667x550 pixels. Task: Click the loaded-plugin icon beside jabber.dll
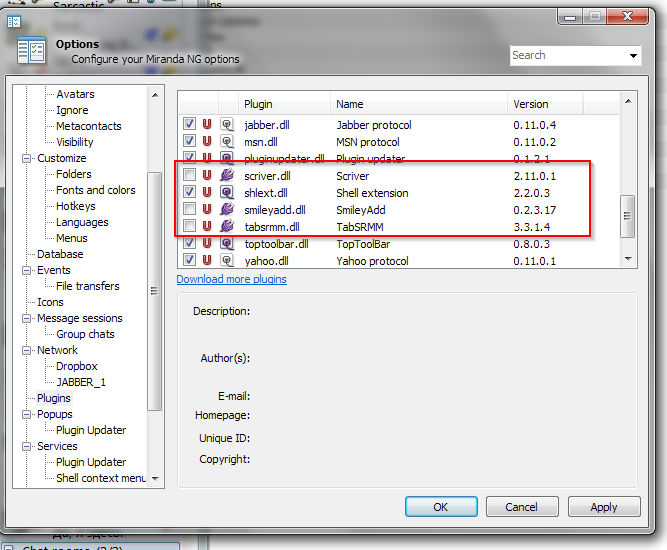(x=227, y=124)
